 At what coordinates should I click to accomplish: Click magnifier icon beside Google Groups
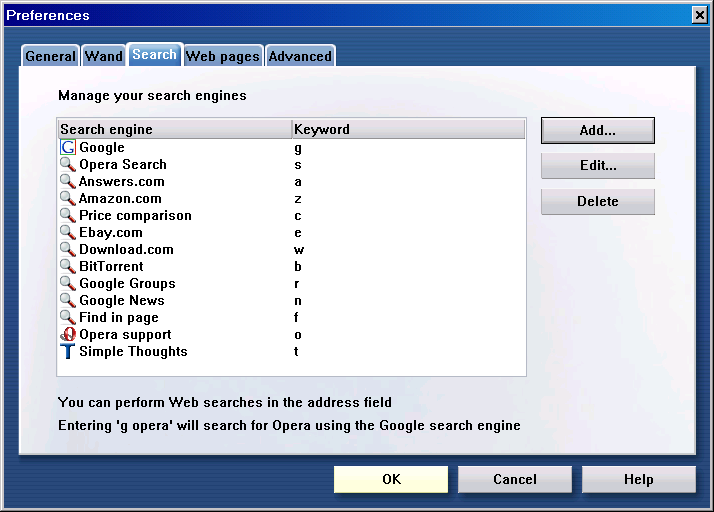[68, 283]
